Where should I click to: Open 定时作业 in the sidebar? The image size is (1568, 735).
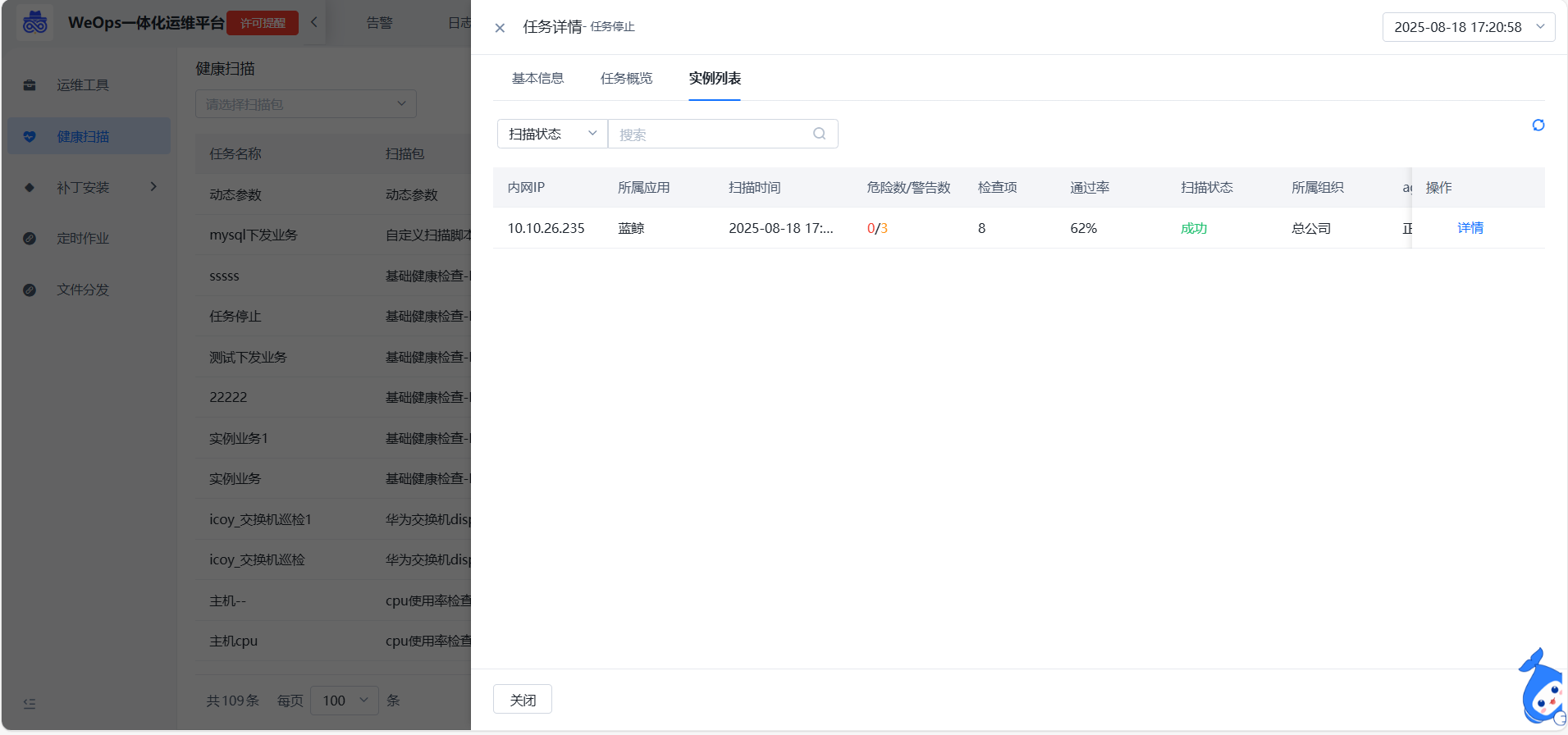click(82, 239)
